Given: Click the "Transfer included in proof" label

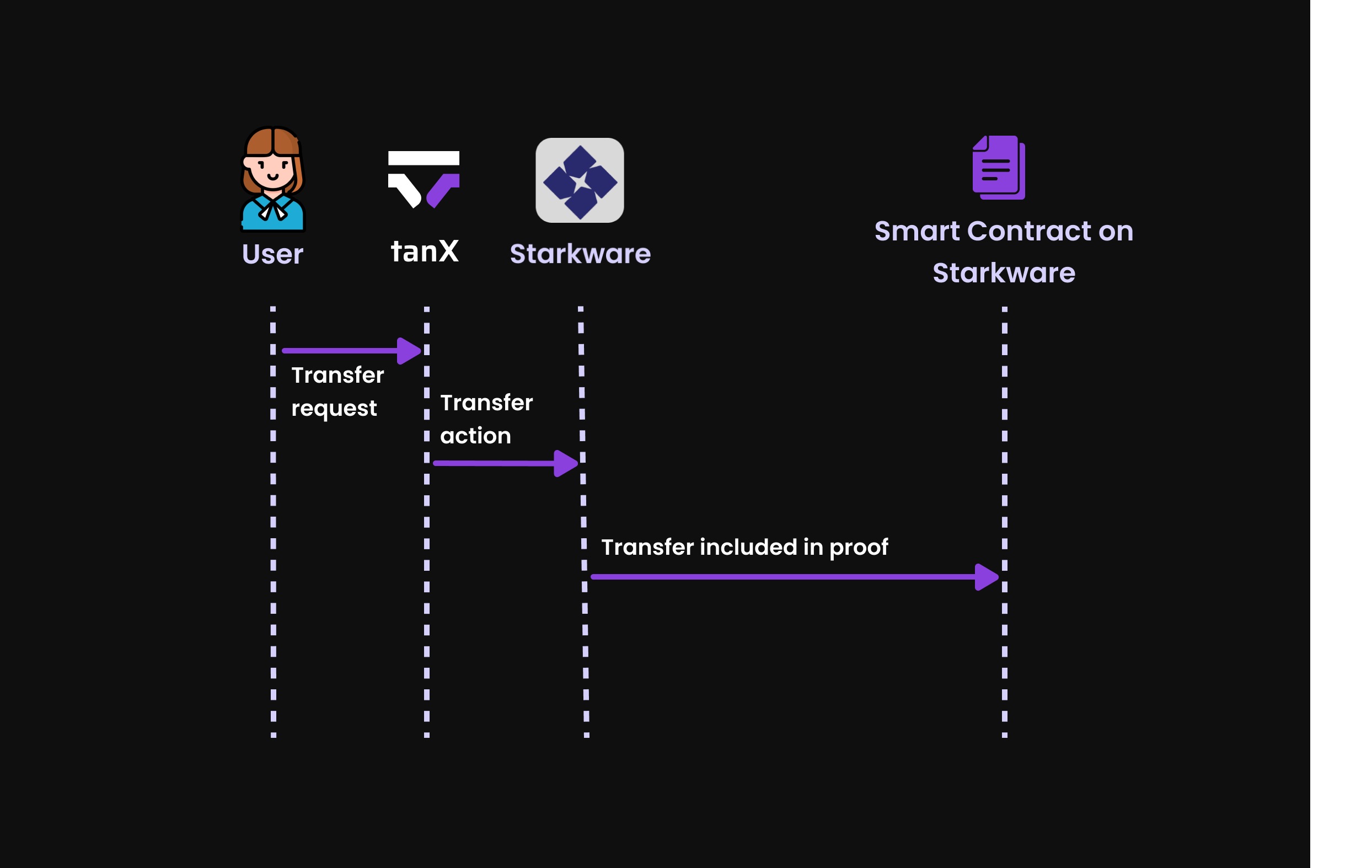Looking at the screenshot, I should (x=744, y=547).
